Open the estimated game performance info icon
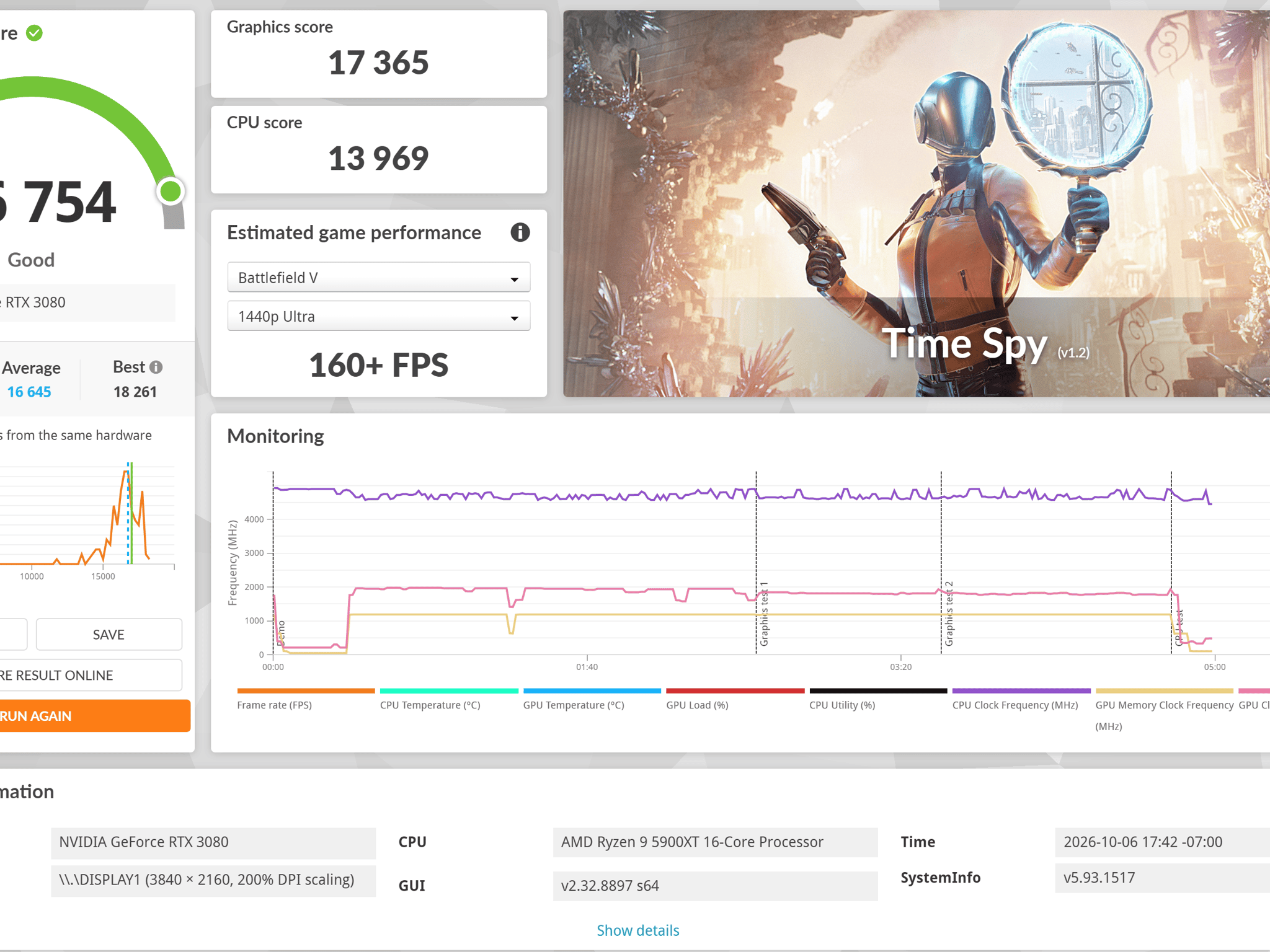1270x952 pixels. pos(520,232)
